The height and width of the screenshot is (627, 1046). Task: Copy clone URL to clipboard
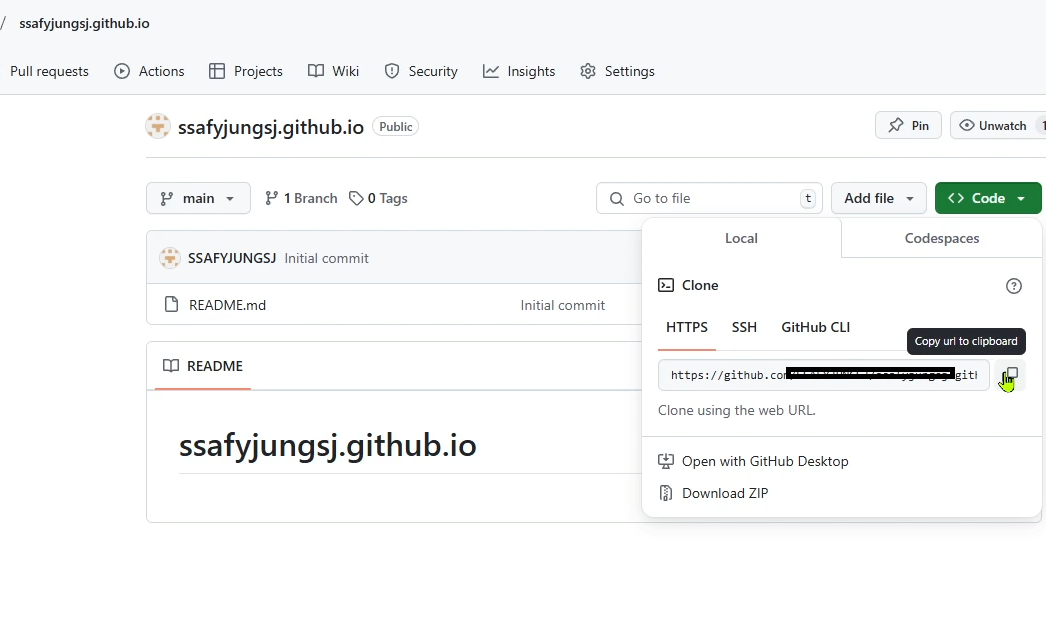pyautogui.click(x=1011, y=375)
